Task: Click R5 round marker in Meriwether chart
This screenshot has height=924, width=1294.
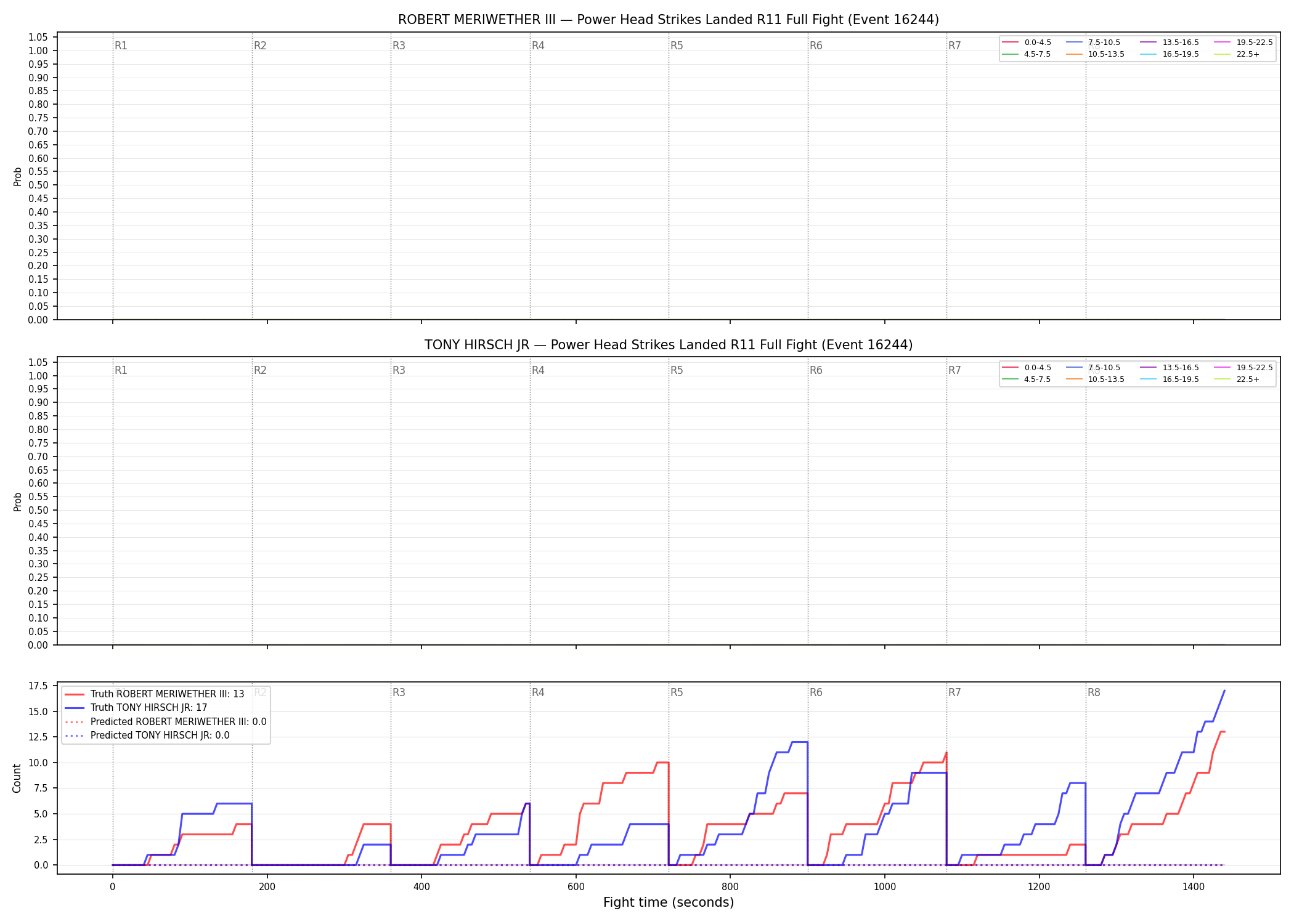Action: click(677, 46)
